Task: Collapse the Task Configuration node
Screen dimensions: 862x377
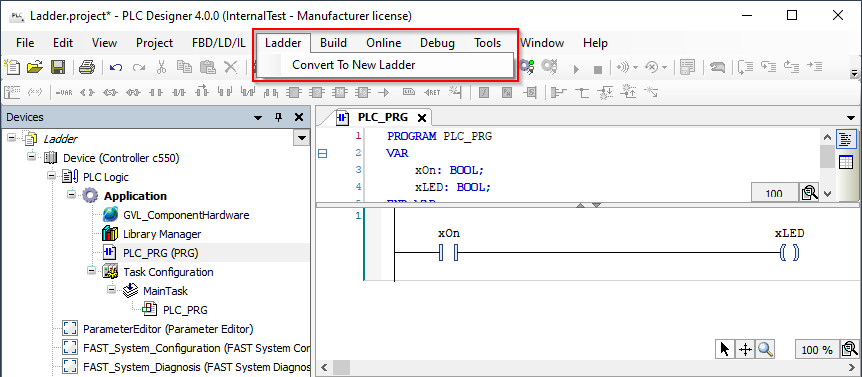Action: 91,271
